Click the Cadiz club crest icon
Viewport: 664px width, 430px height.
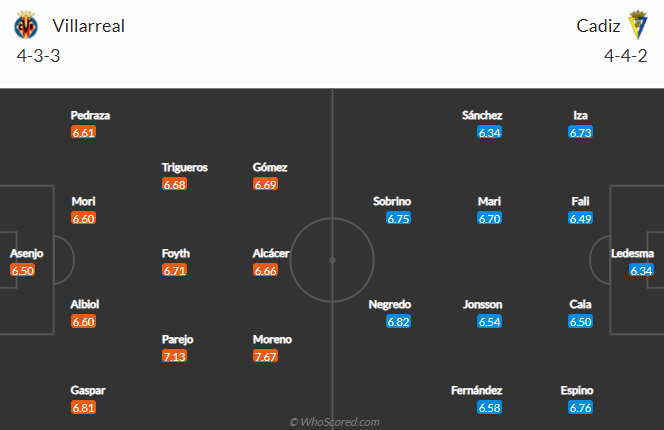(638, 25)
